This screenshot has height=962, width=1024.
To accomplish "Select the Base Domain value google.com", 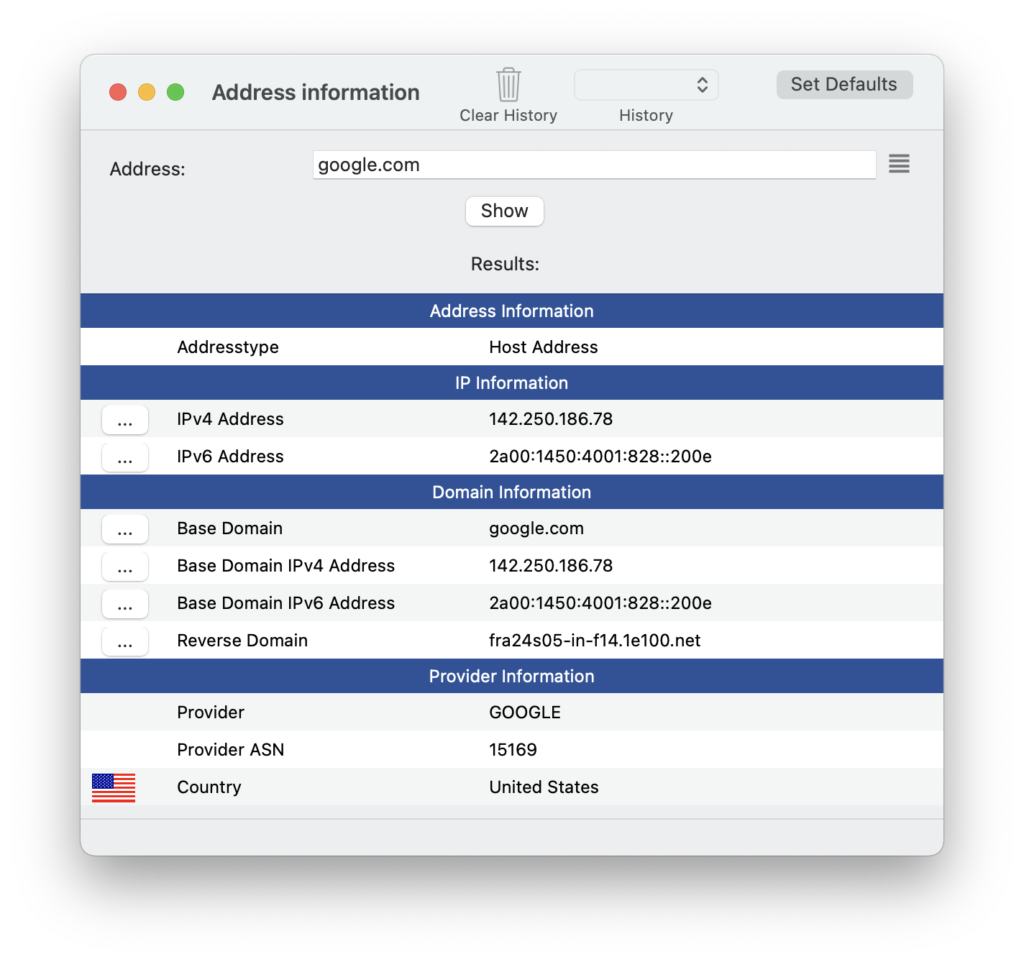I will pos(536,528).
